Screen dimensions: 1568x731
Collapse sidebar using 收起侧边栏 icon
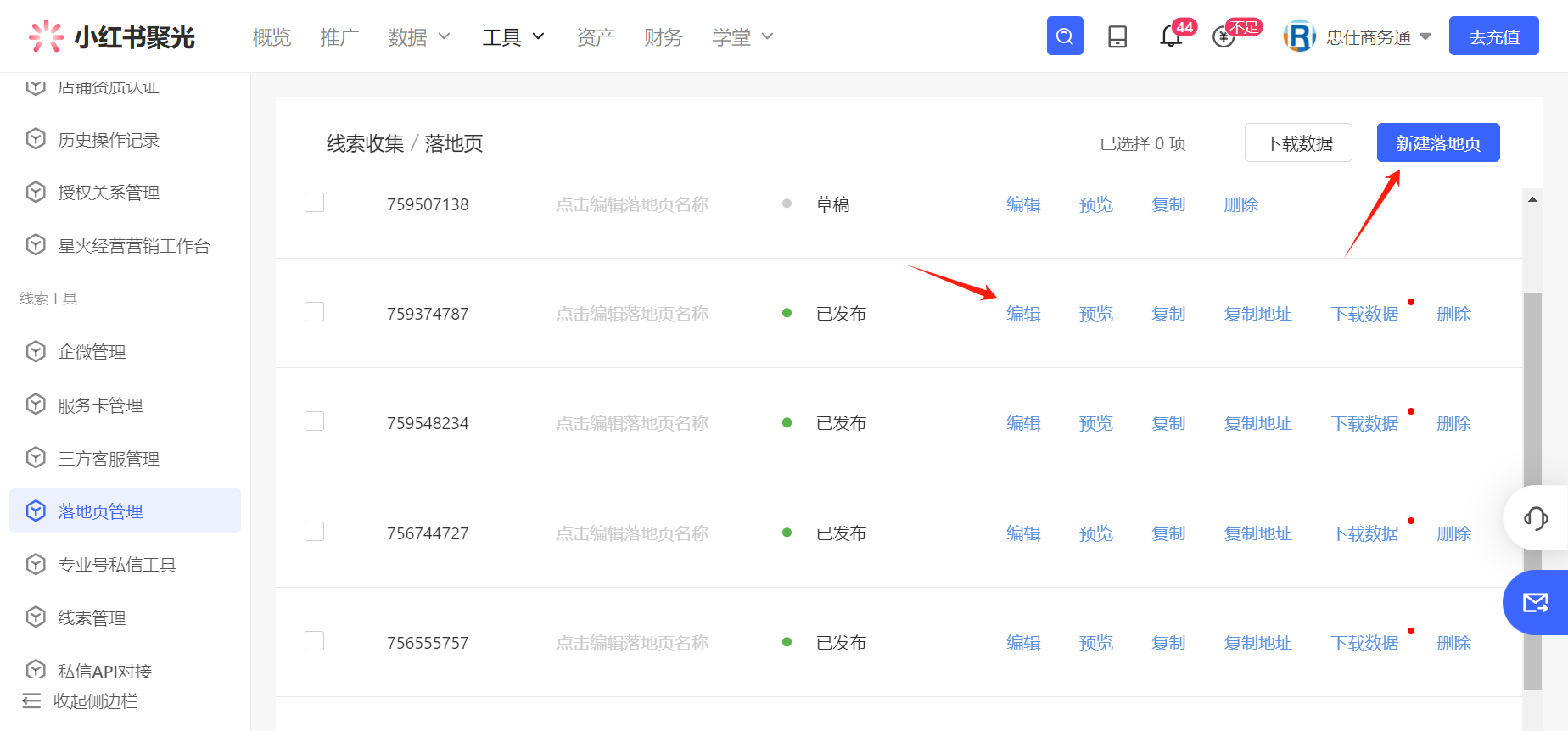[x=31, y=700]
